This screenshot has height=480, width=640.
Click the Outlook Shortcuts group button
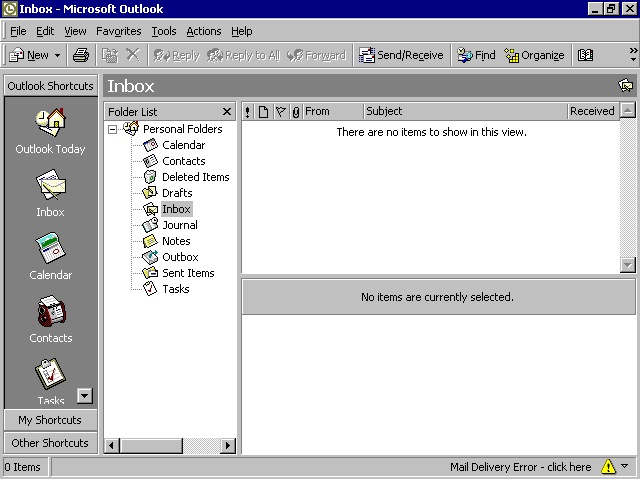51,86
